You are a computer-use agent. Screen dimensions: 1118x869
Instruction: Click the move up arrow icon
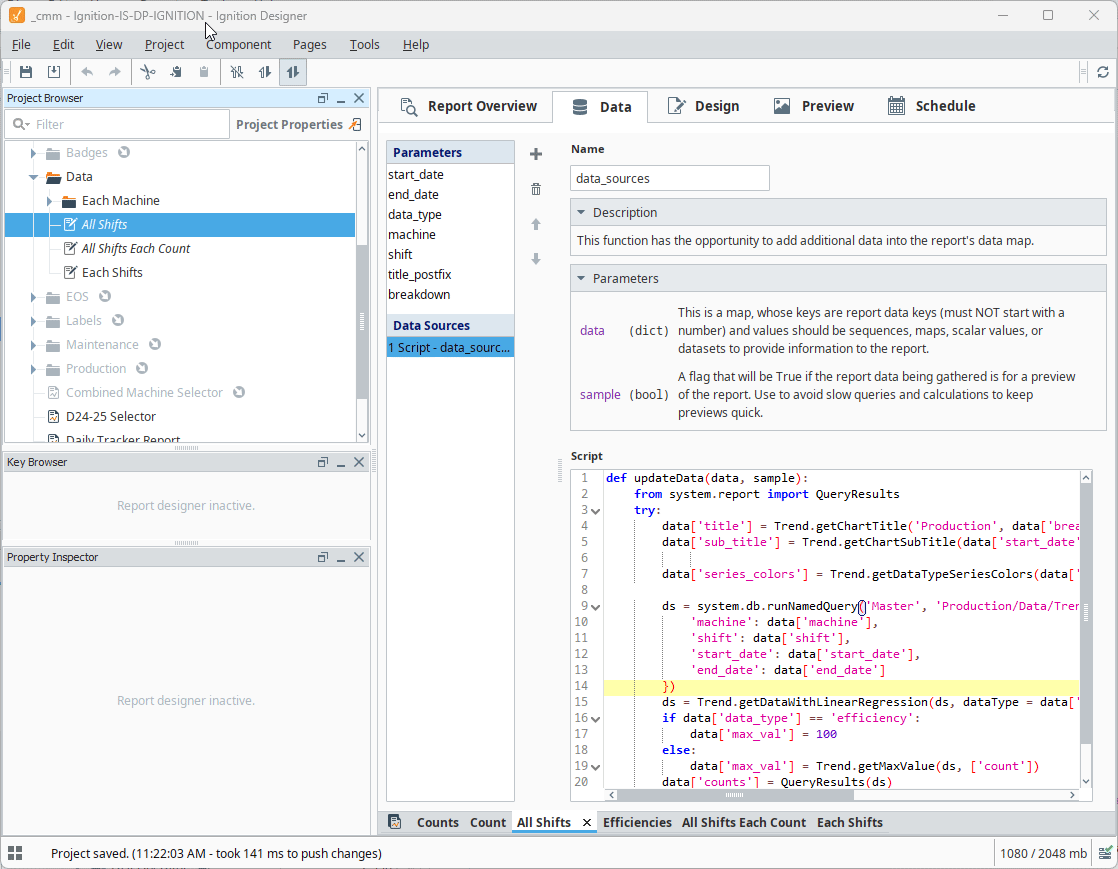point(536,224)
